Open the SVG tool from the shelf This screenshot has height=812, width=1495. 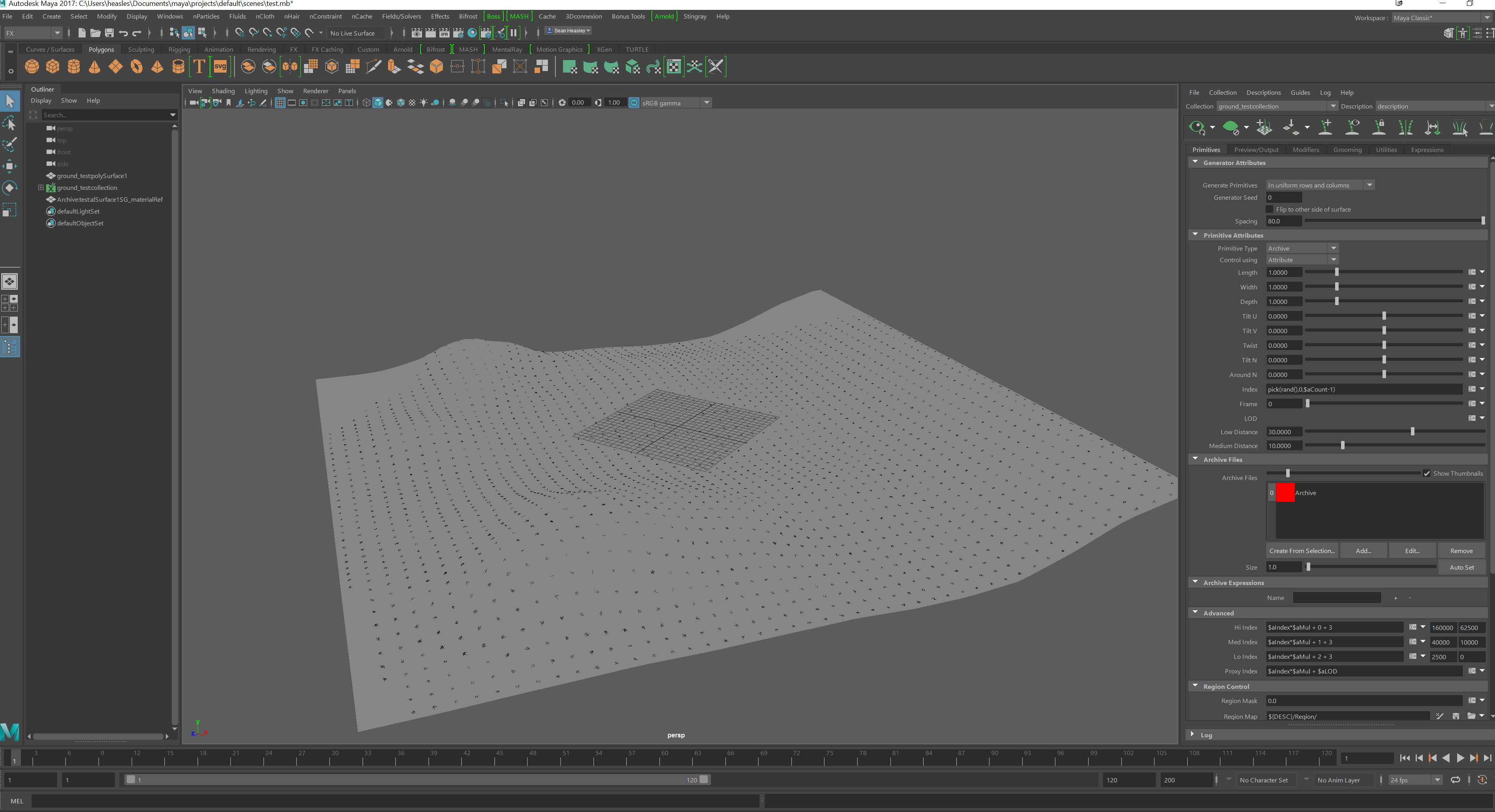point(220,66)
